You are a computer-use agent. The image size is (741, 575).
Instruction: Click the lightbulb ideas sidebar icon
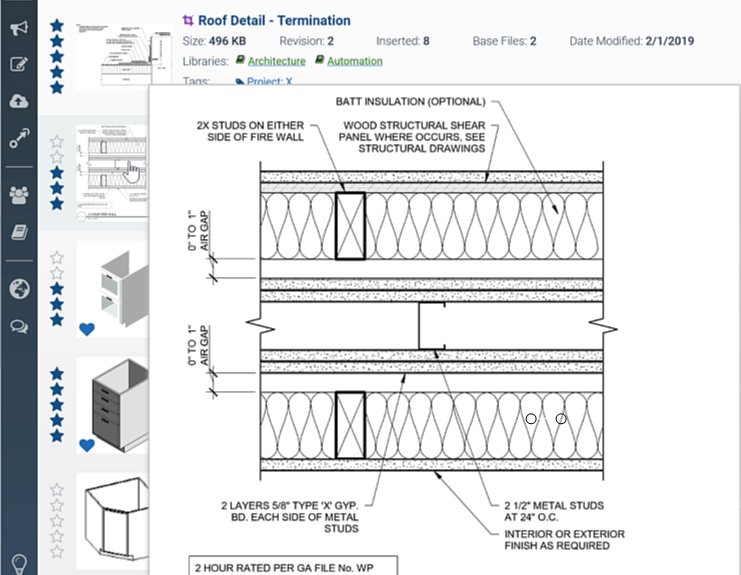click(x=19, y=563)
